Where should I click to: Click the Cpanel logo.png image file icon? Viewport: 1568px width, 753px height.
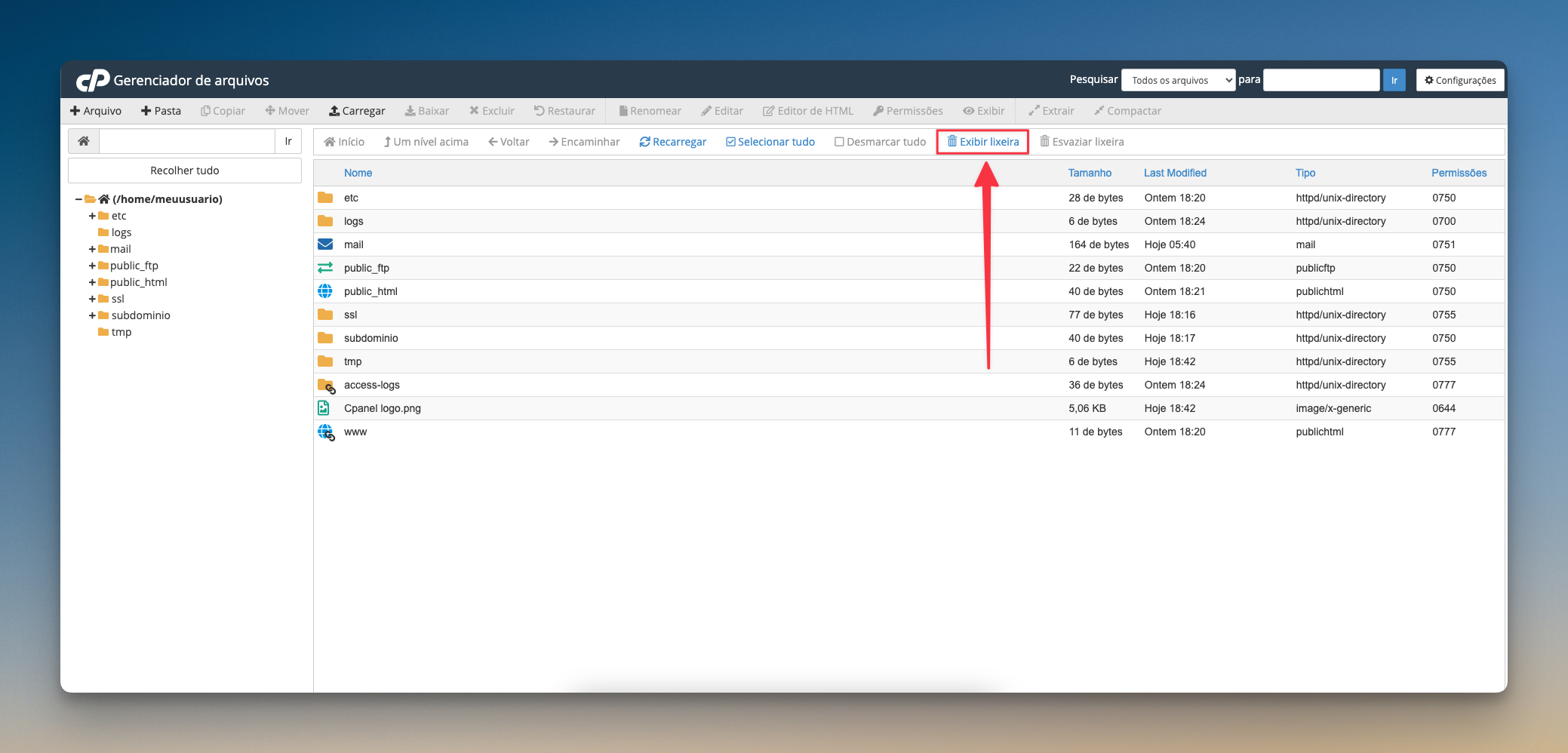[x=324, y=408]
